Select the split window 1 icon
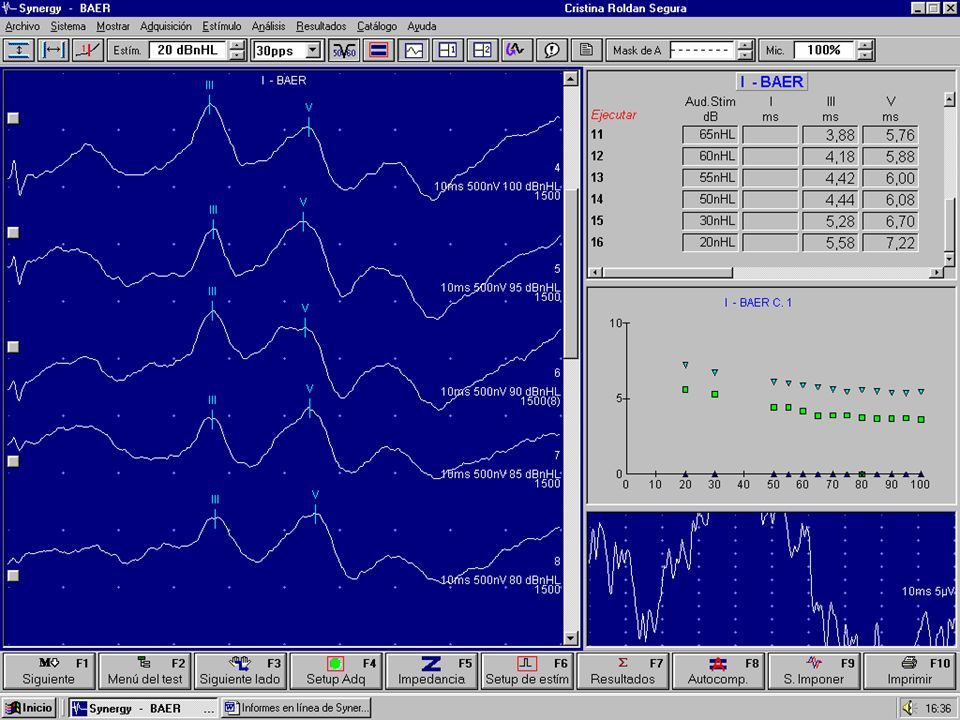The height and width of the screenshot is (720, 960). [448, 50]
